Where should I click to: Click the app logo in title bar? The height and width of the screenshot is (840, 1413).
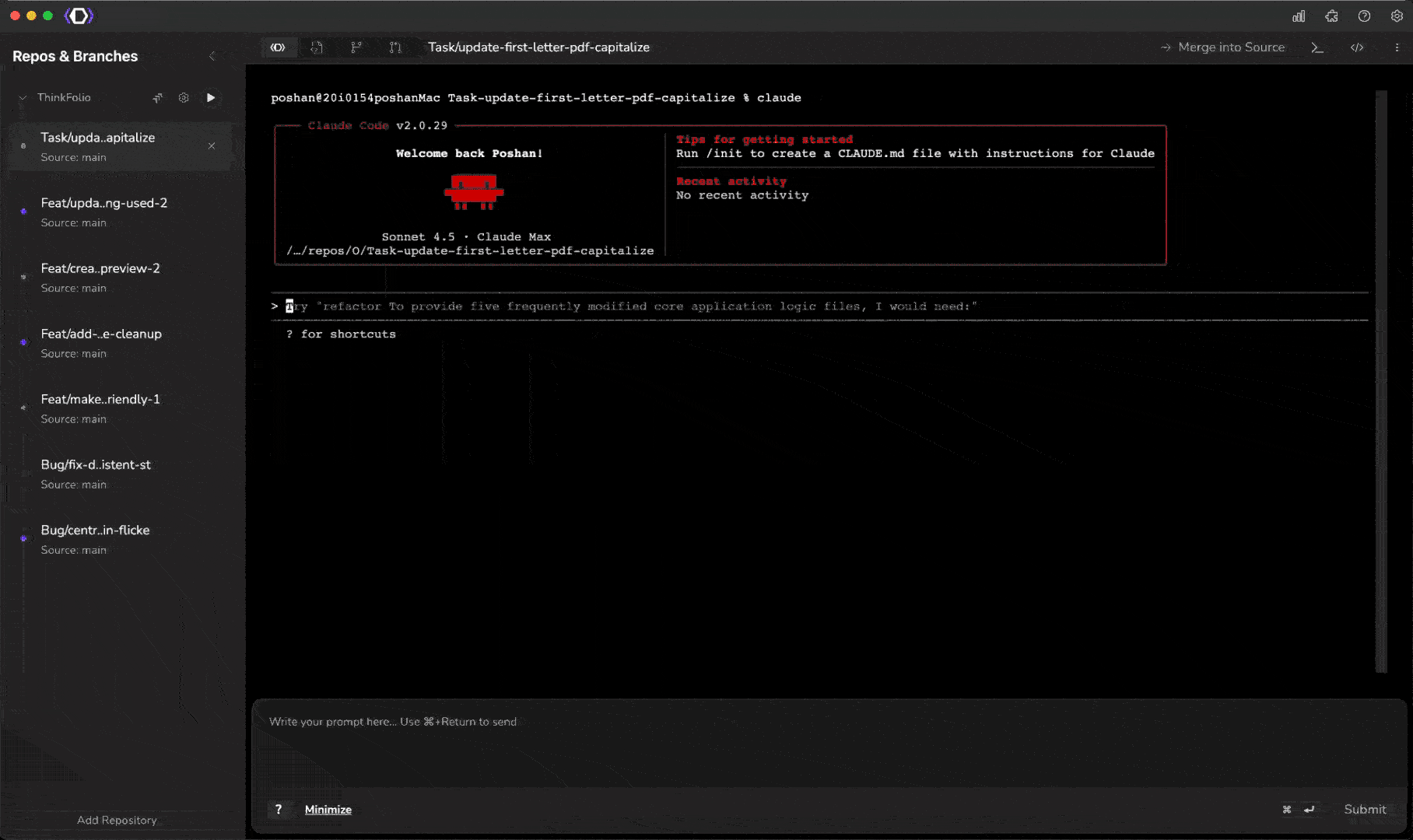79,16
